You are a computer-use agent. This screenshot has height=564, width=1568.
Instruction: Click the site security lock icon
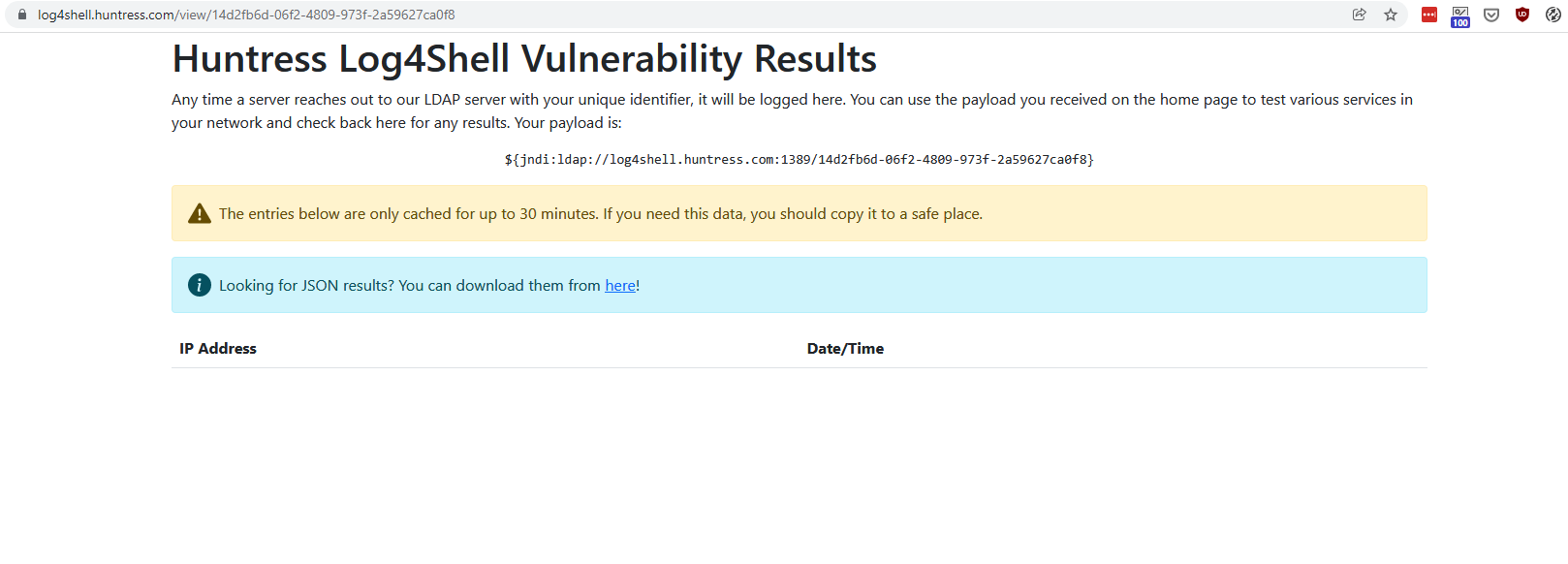click(x=22, y=15)
